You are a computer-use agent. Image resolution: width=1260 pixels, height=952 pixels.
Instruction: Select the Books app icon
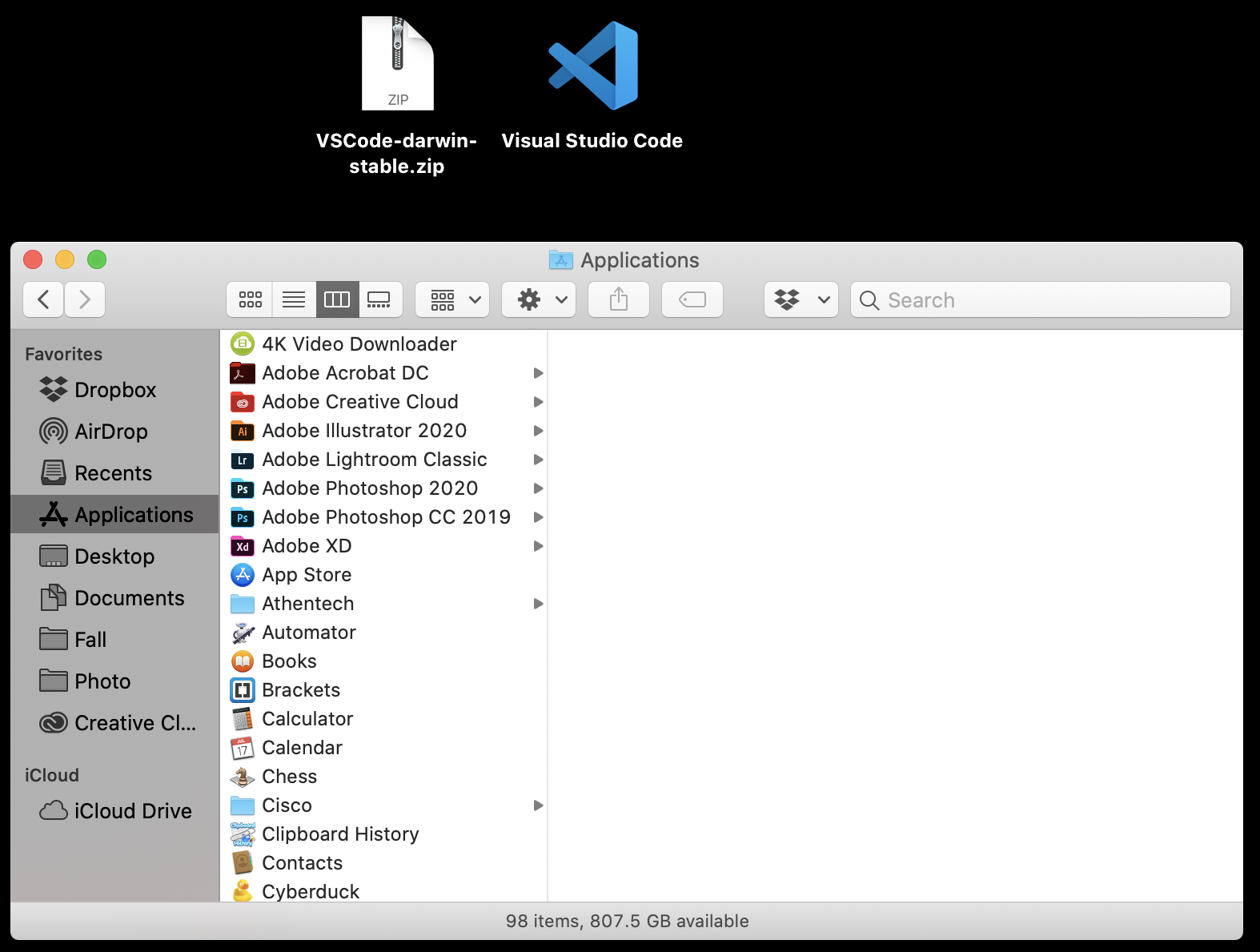click(243, 661)
